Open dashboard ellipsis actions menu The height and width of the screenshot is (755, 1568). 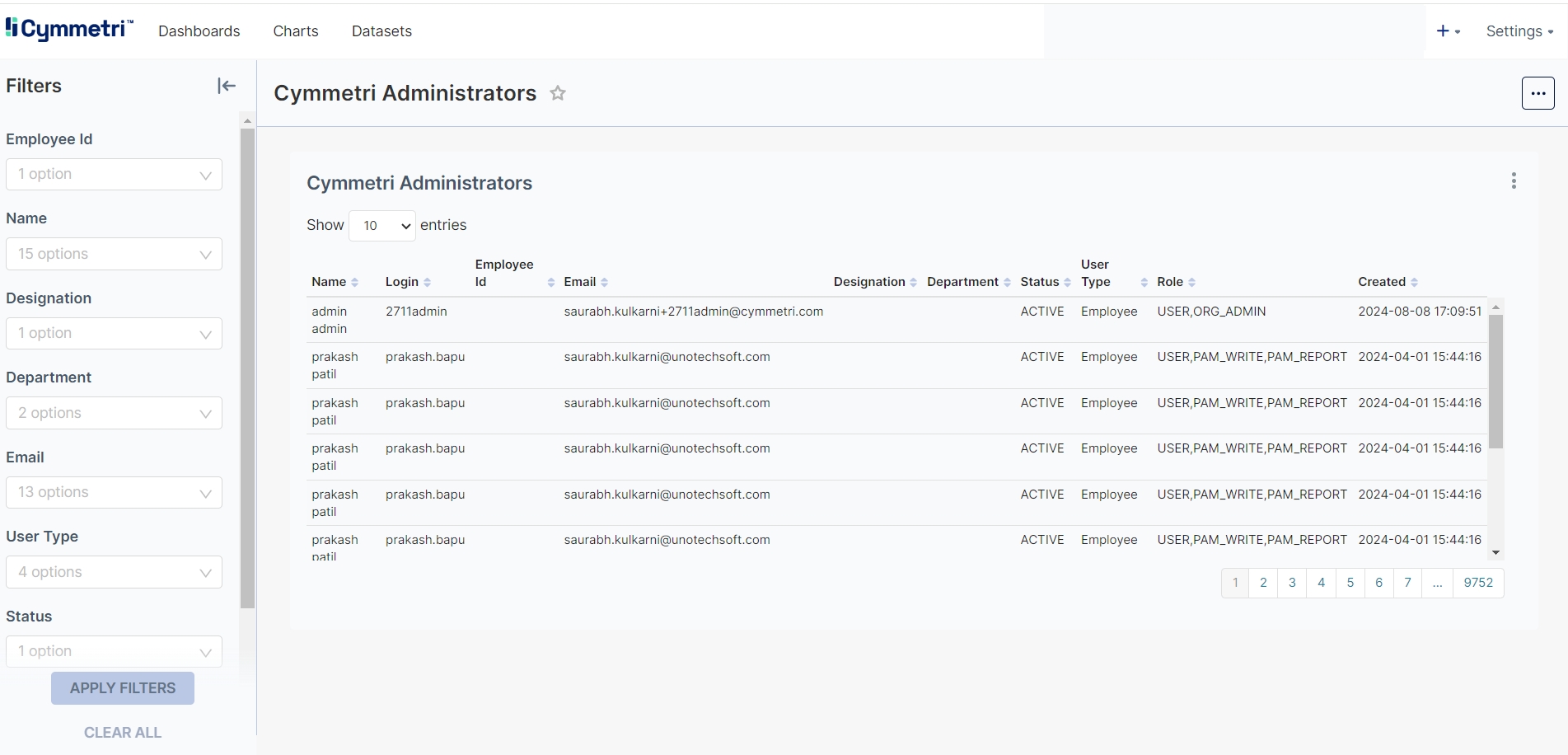1538,93
